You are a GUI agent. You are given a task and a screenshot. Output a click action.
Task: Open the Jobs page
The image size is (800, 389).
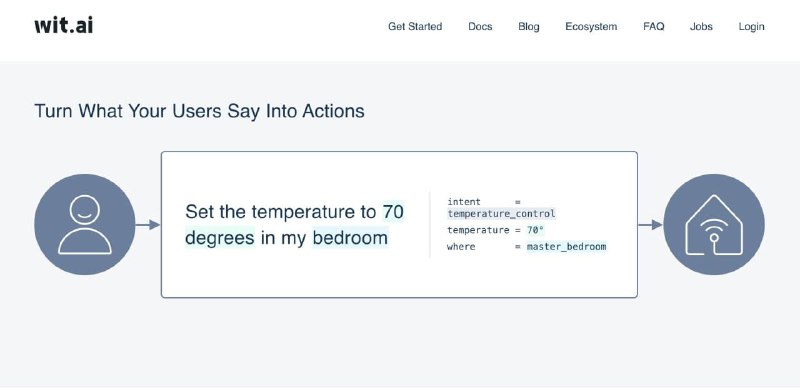coord(701,27)
